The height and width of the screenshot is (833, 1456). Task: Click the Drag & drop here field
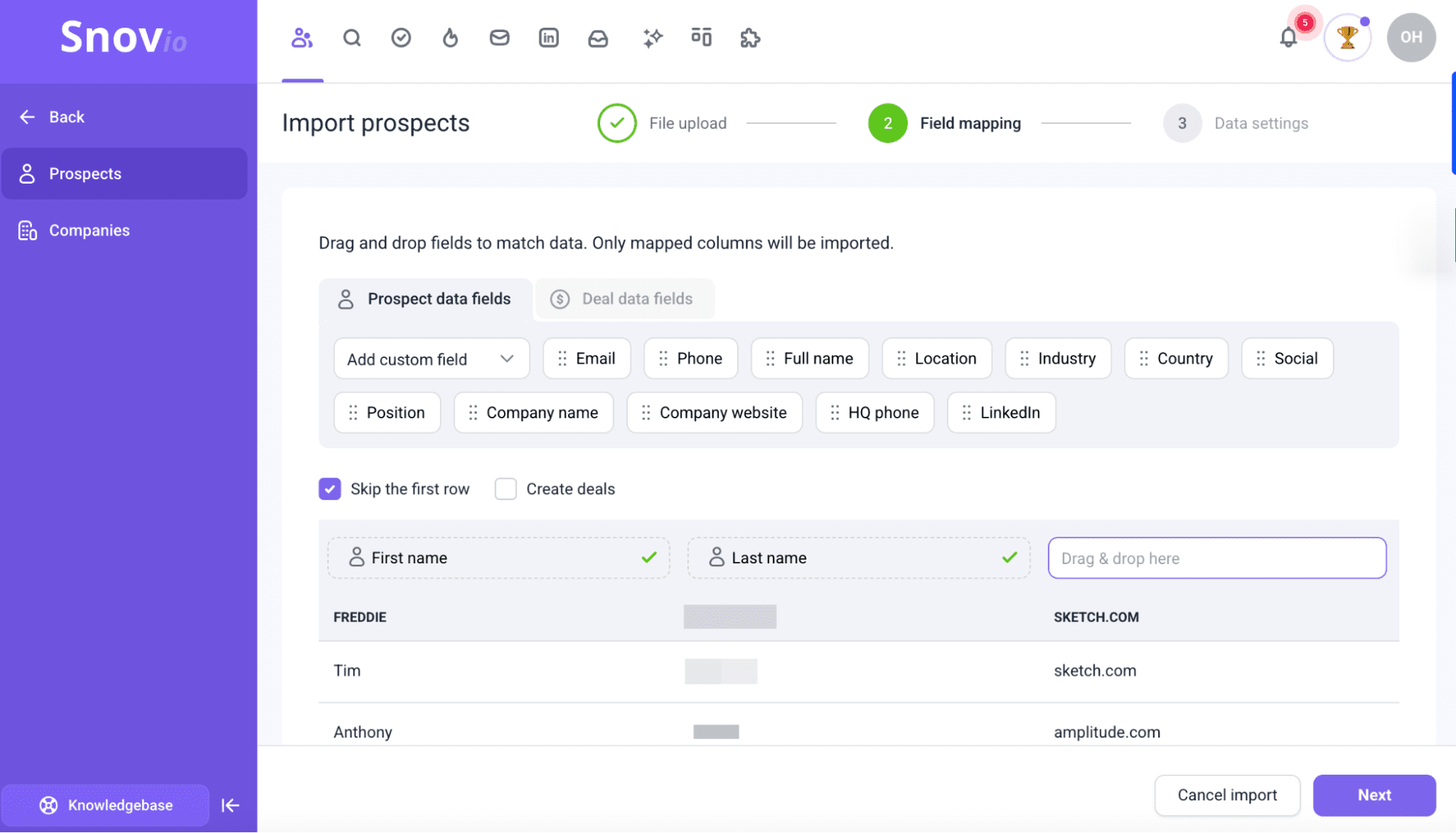pyautogui.click(x=1216, y=558)
